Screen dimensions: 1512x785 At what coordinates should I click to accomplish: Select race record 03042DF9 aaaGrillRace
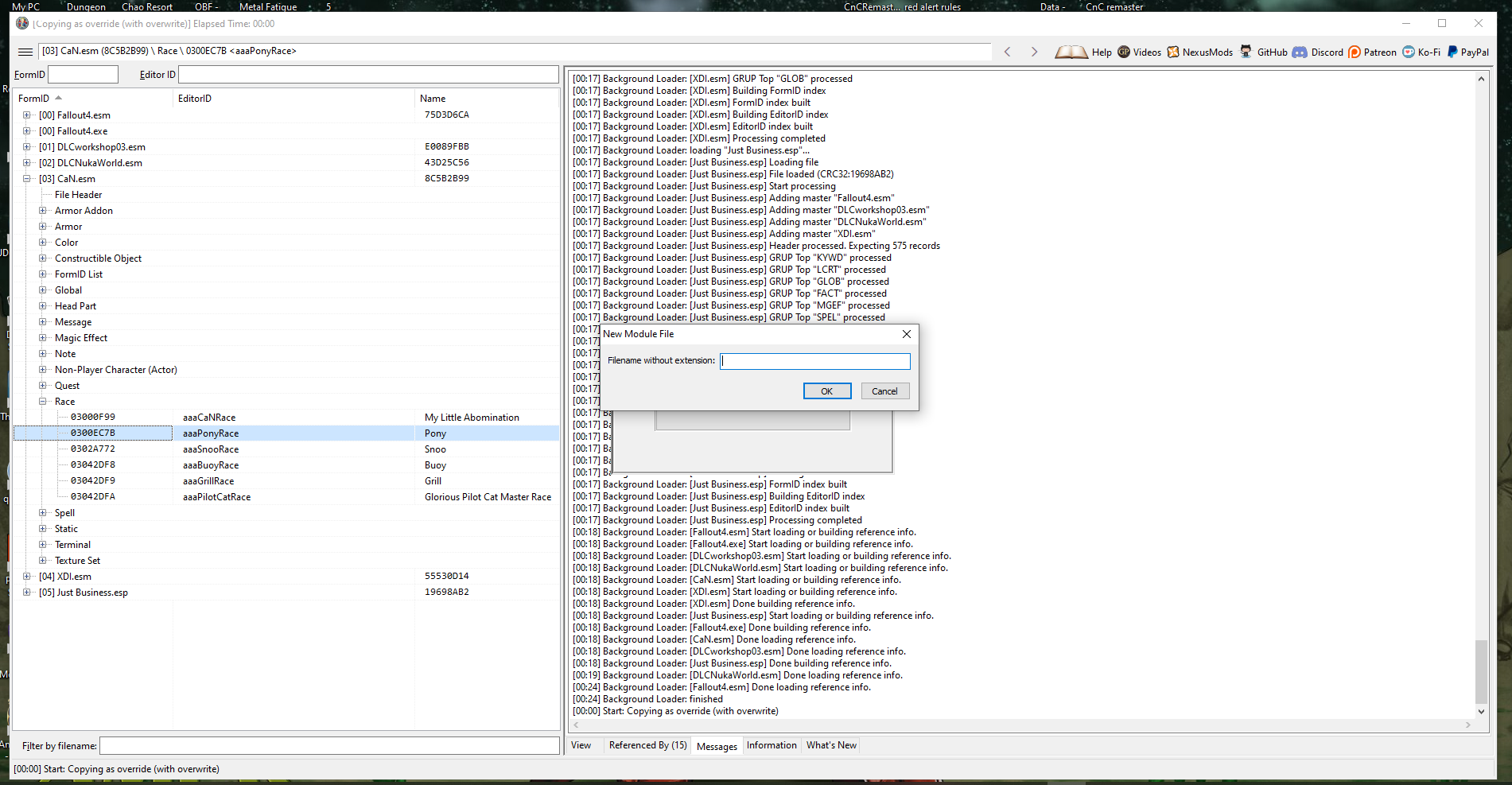pyautogui.click(x=286, y=481)
